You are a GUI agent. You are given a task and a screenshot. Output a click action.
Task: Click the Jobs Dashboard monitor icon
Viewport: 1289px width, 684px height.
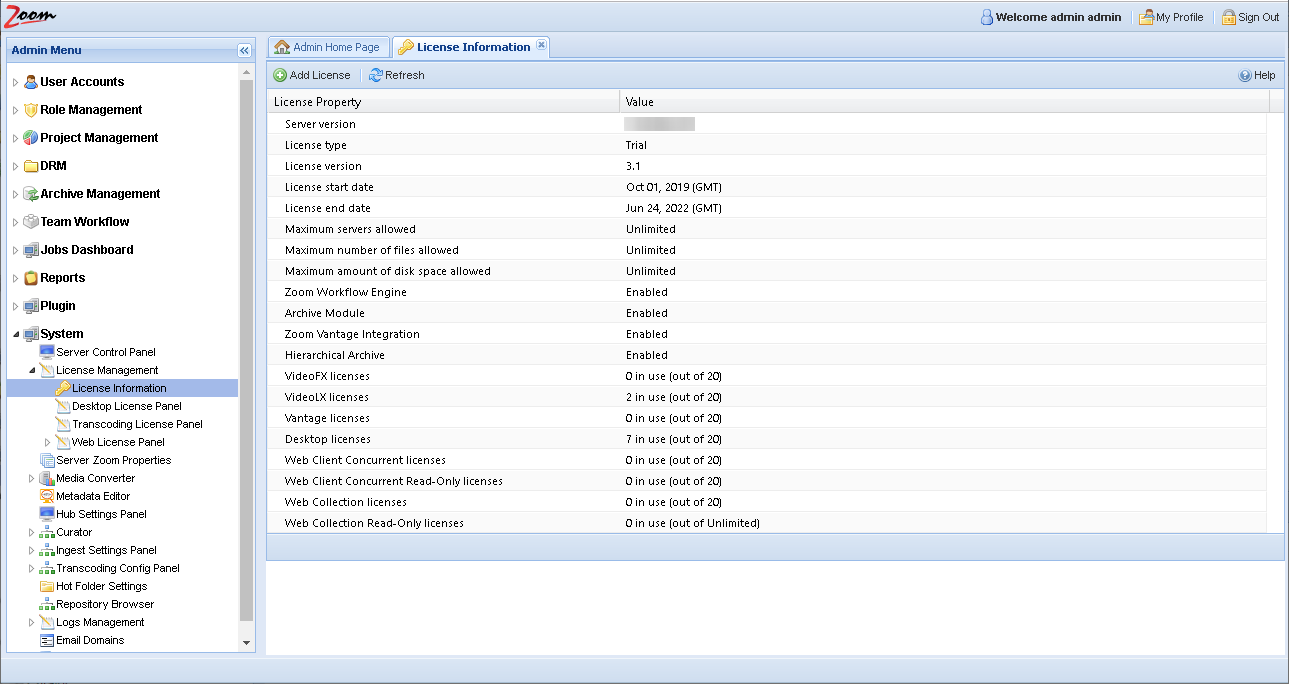tap(31, 250)
